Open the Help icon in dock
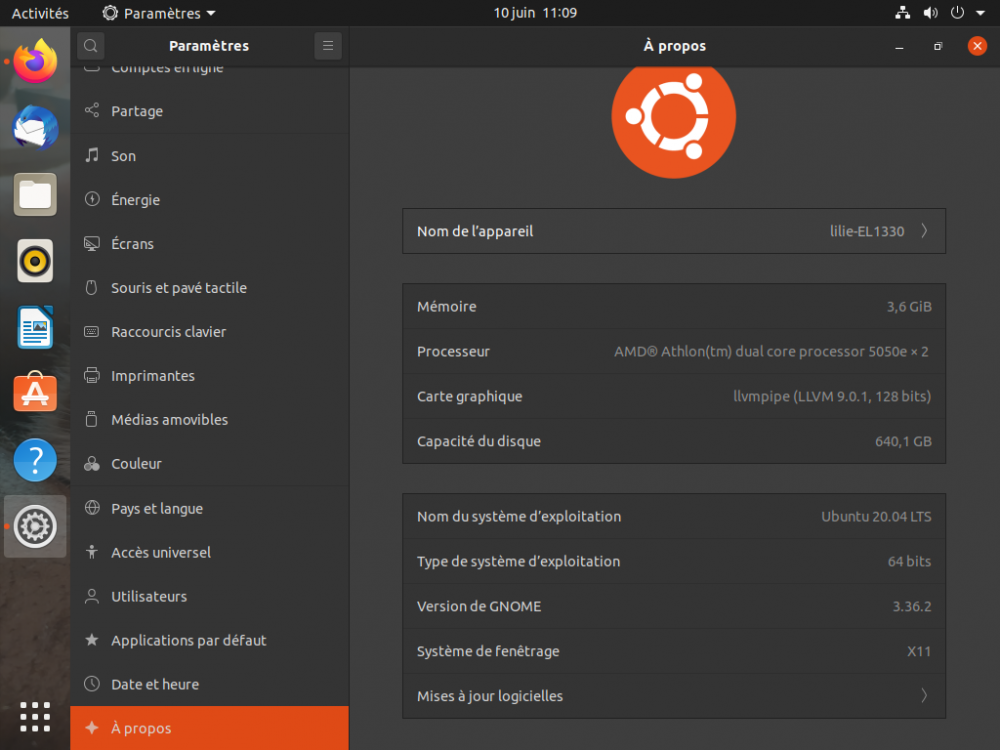The width and height of the screenshot is (1000, 750). coord(35,460)
